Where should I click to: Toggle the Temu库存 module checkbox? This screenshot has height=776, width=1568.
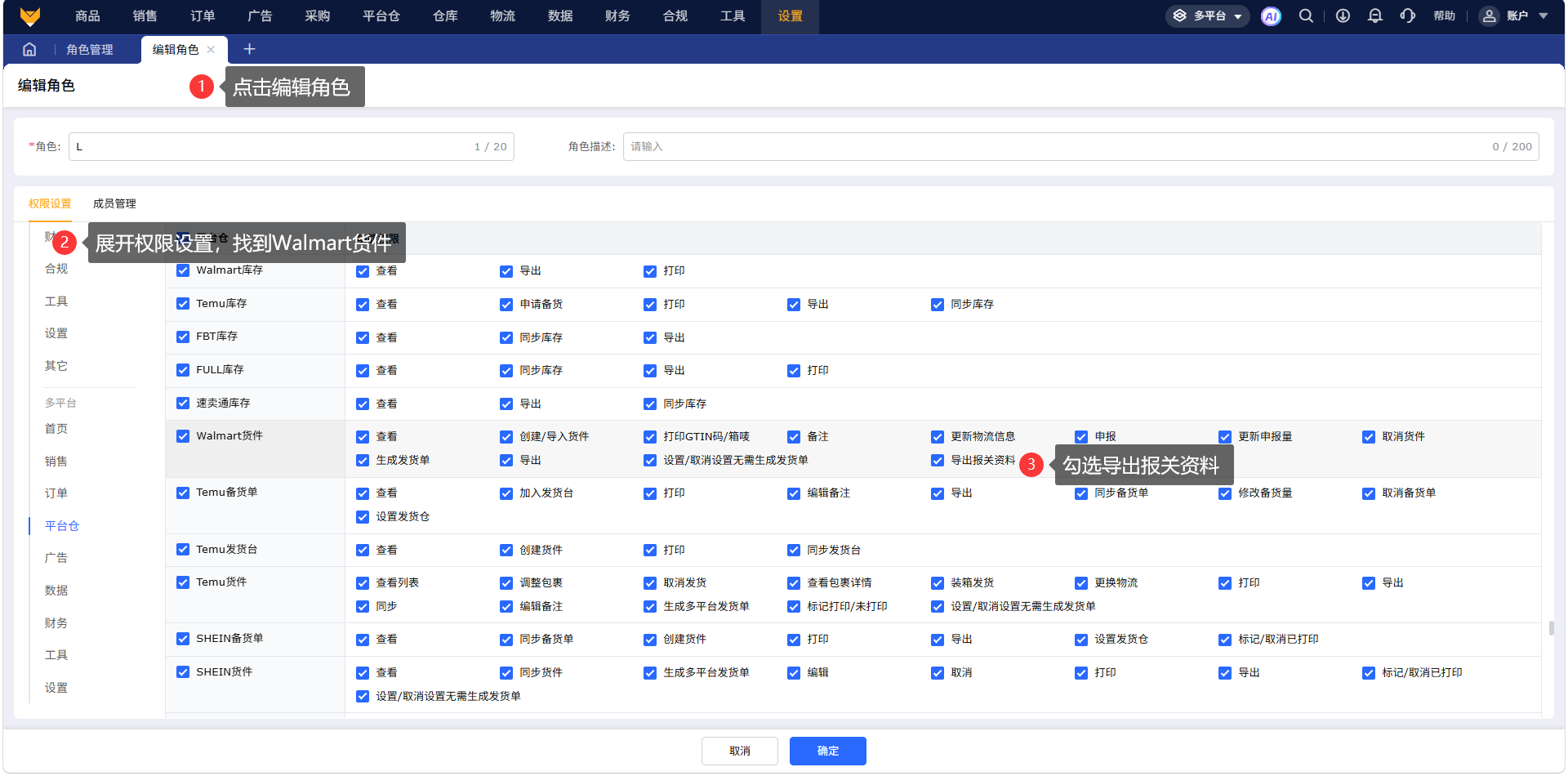pyautogui.click(x=183, y=304)
